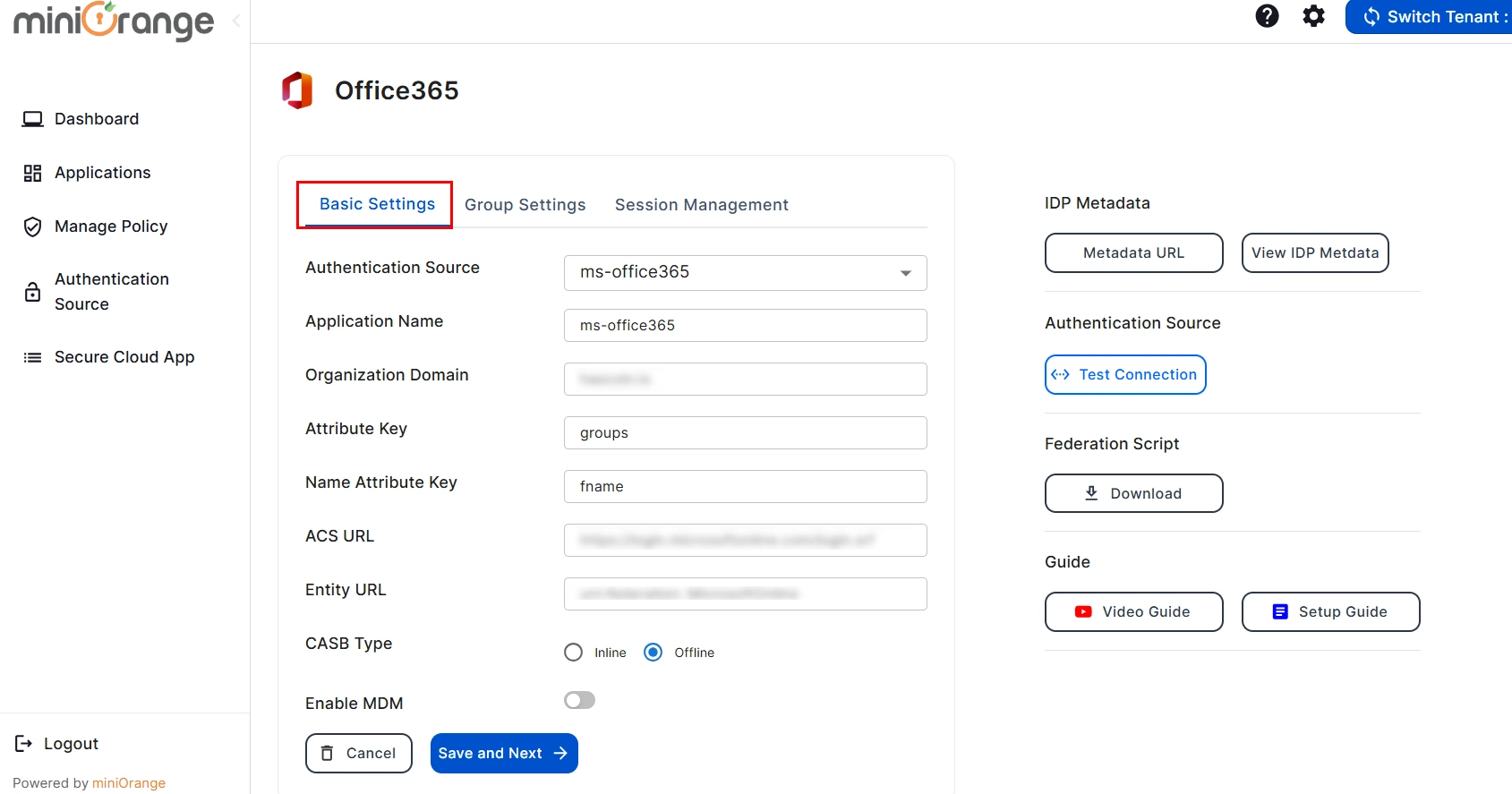Viewport: 1512px width, 794px height.
Task: Follow the miniOrange powered-by link
Action: pyautogui.click(x=129, y=783)
